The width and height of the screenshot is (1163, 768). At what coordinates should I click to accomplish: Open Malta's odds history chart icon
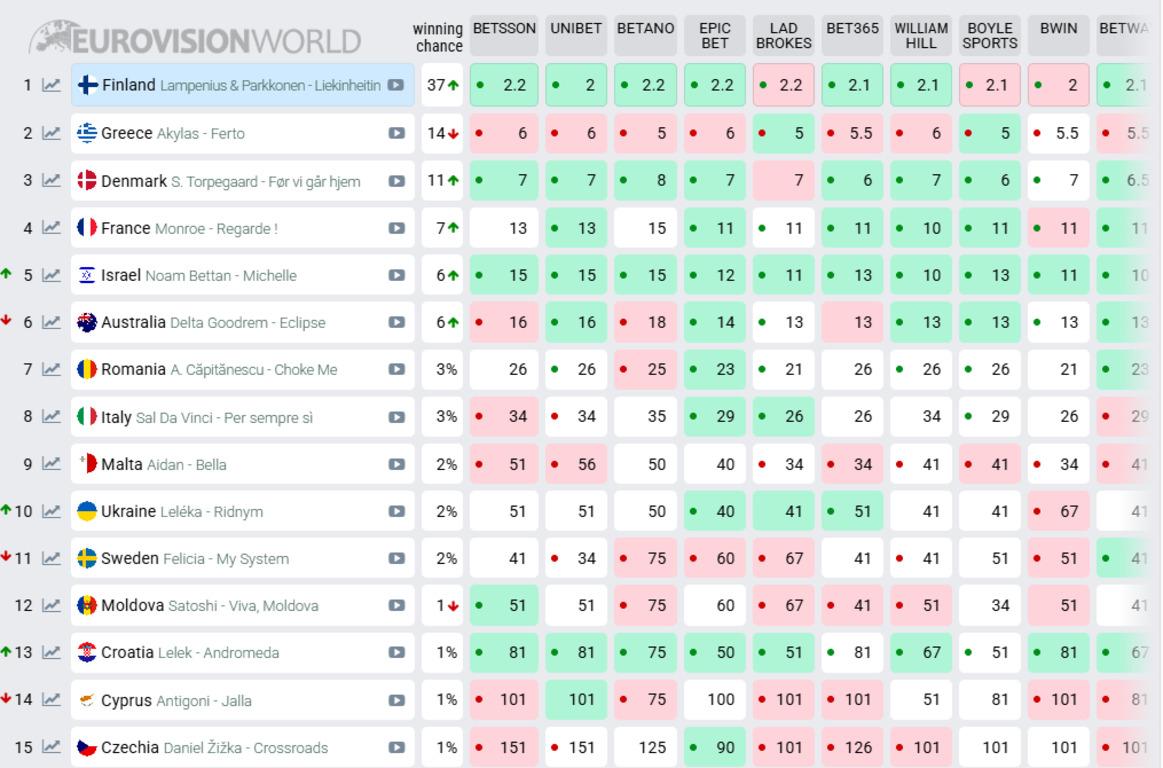51,465
